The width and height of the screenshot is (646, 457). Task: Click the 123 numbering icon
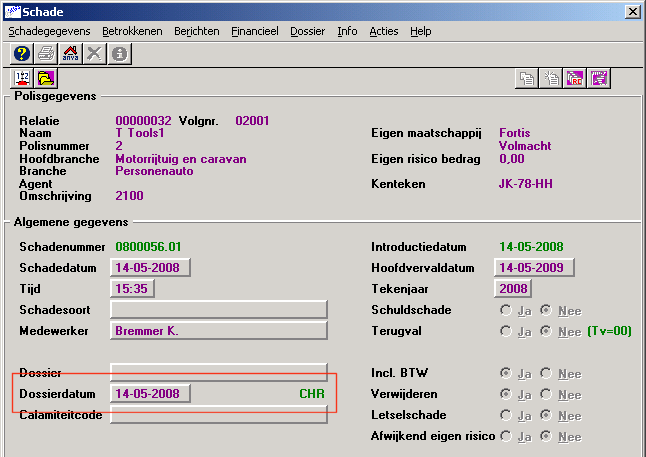[22, 78]
